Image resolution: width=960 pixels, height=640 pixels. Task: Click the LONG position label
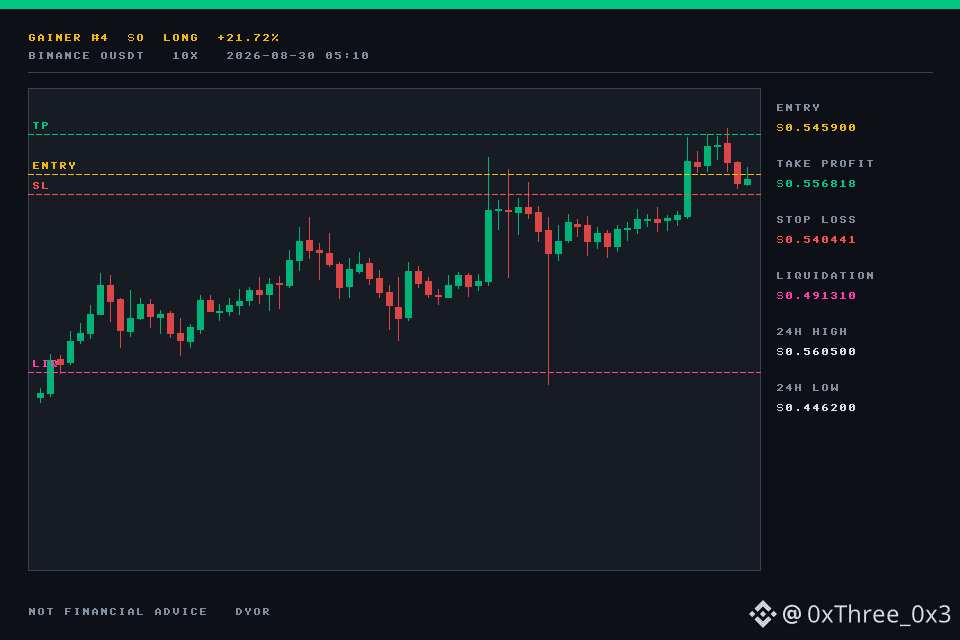tap(181, 38)
